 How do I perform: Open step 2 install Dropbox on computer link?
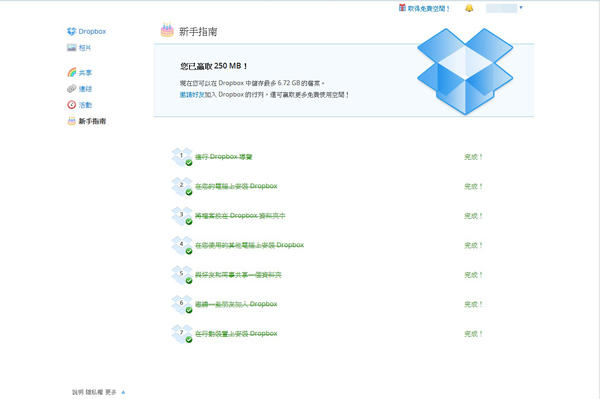tap(236, 186)
